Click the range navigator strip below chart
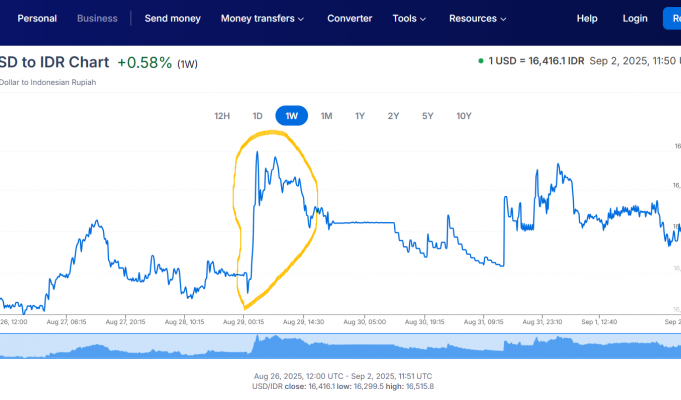 click(x=340, y=345)
